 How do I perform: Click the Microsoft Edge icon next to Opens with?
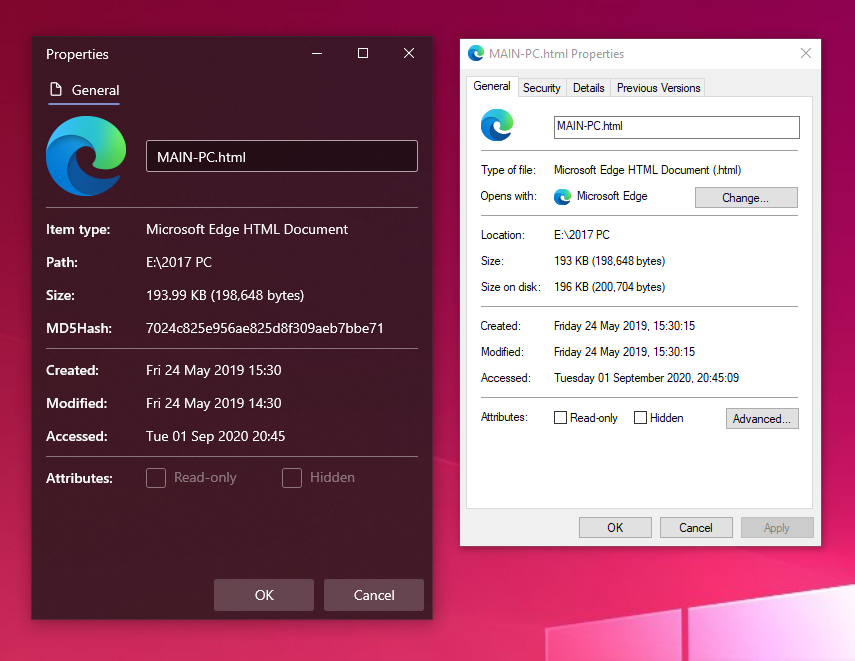coord(562,196)
